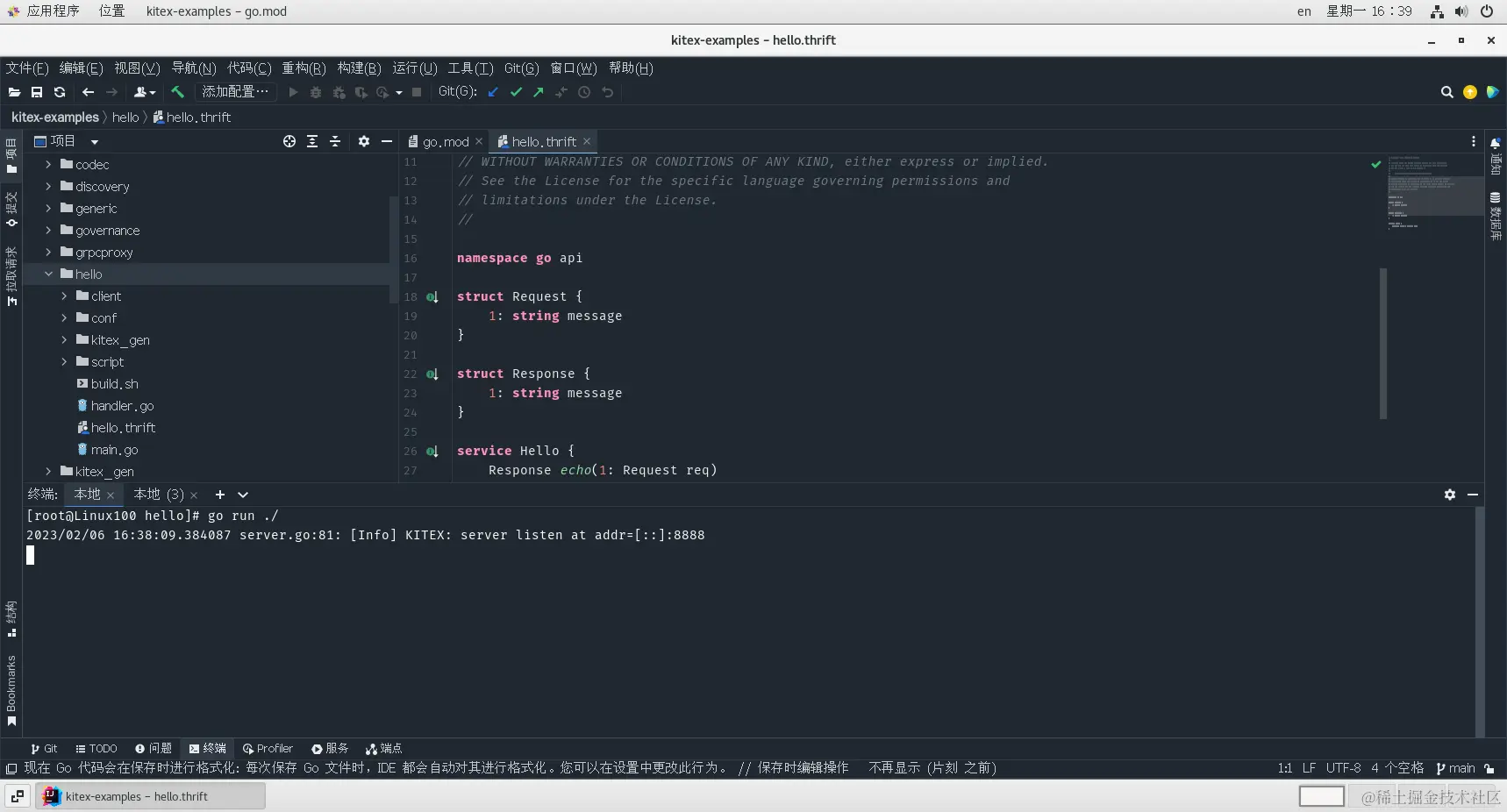Toggle the Profiler tool window
Viewport: 1507px width, 812px height.
(268, 749)
